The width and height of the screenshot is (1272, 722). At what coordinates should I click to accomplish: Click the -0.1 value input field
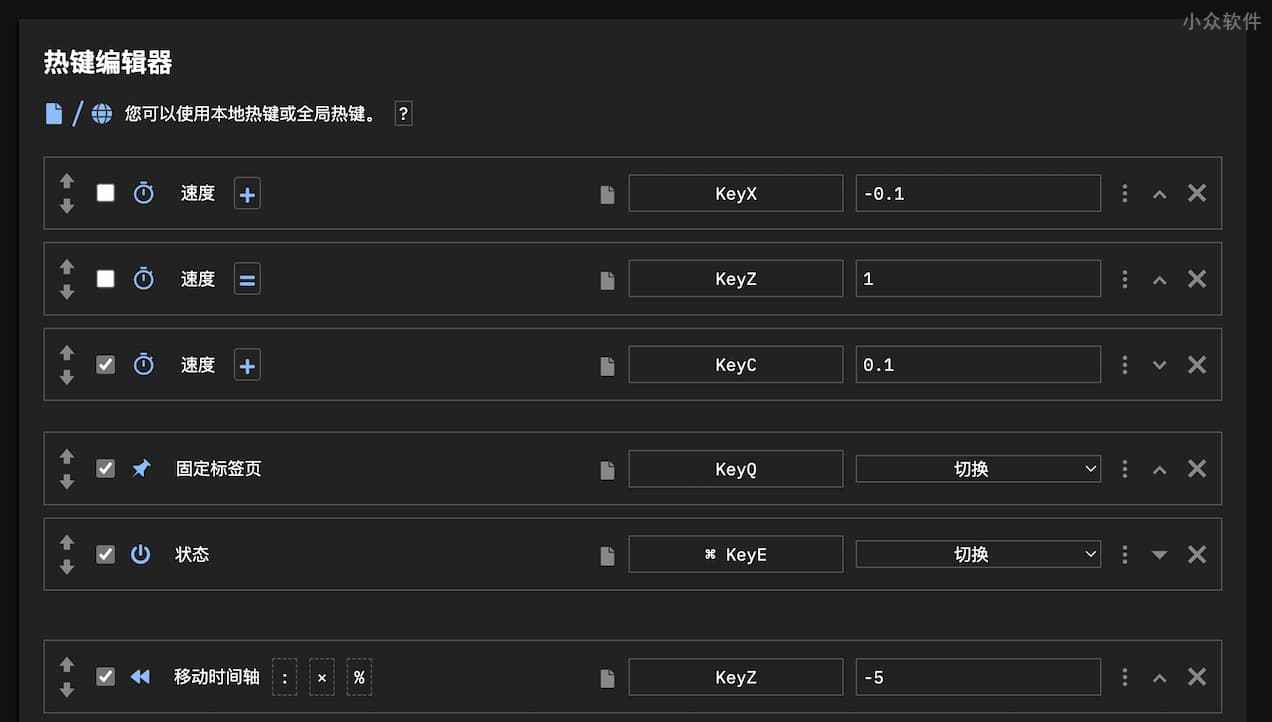pyautogui.click(x=977, y=193)
